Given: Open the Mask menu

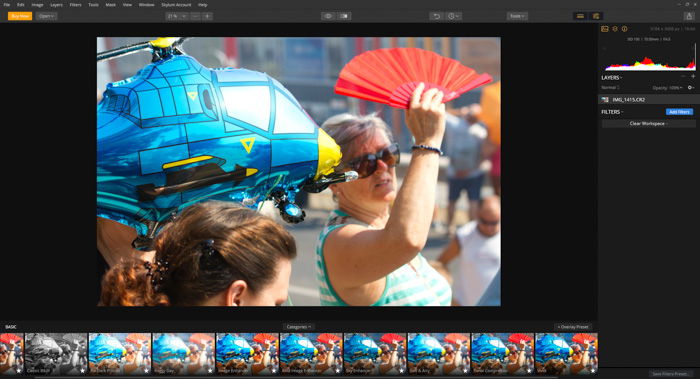Looking at the screenshot, I should [111, 5].
